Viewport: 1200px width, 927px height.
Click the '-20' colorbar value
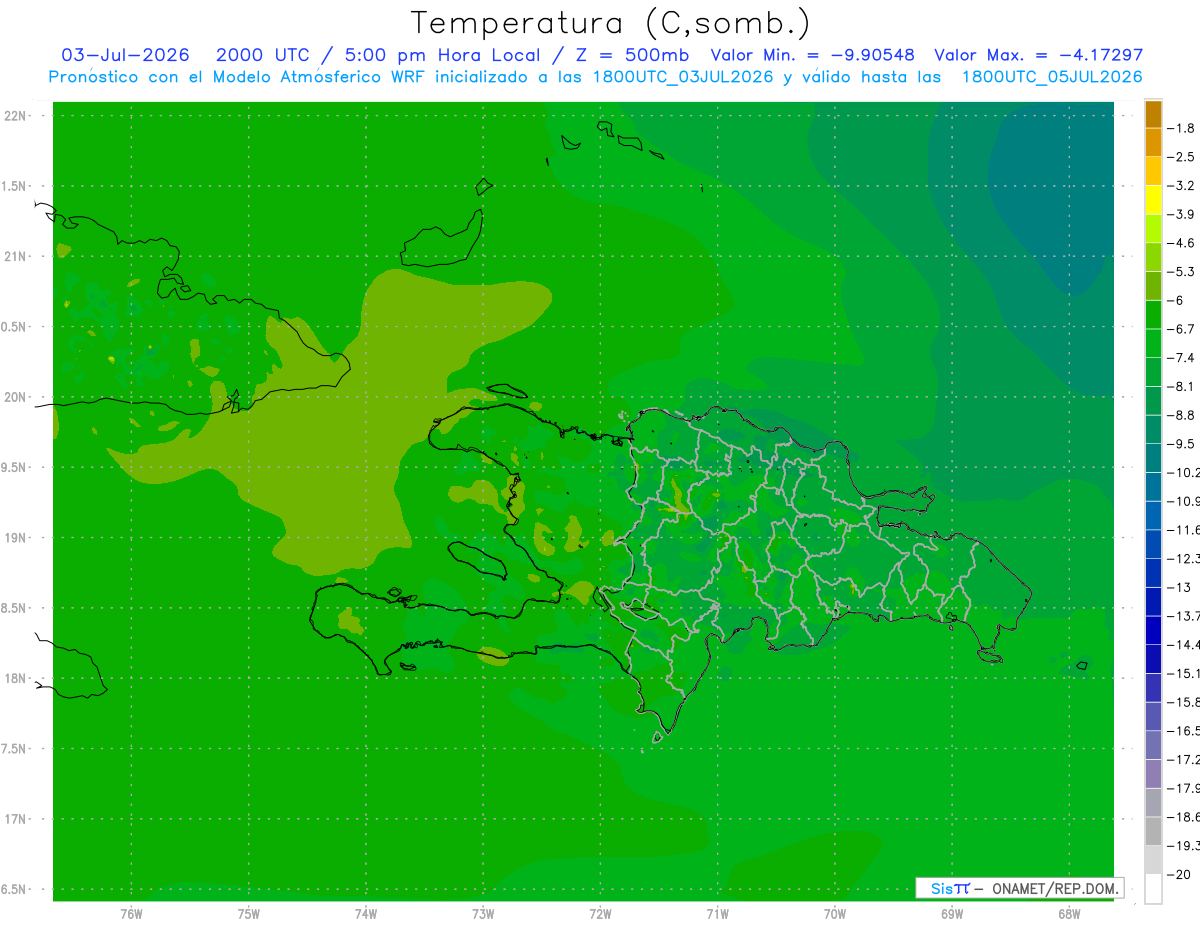pyautogui.click(x=1178, y=874)
